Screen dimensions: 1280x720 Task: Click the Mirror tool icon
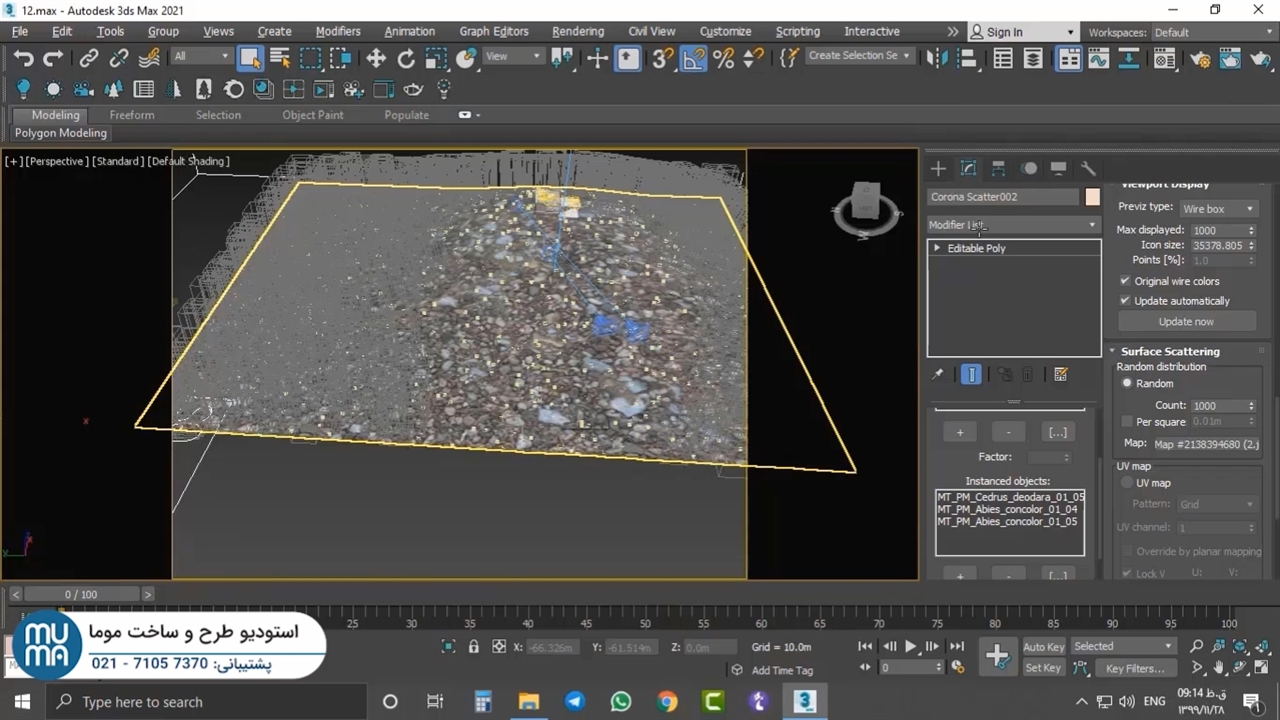click(936, 58)
